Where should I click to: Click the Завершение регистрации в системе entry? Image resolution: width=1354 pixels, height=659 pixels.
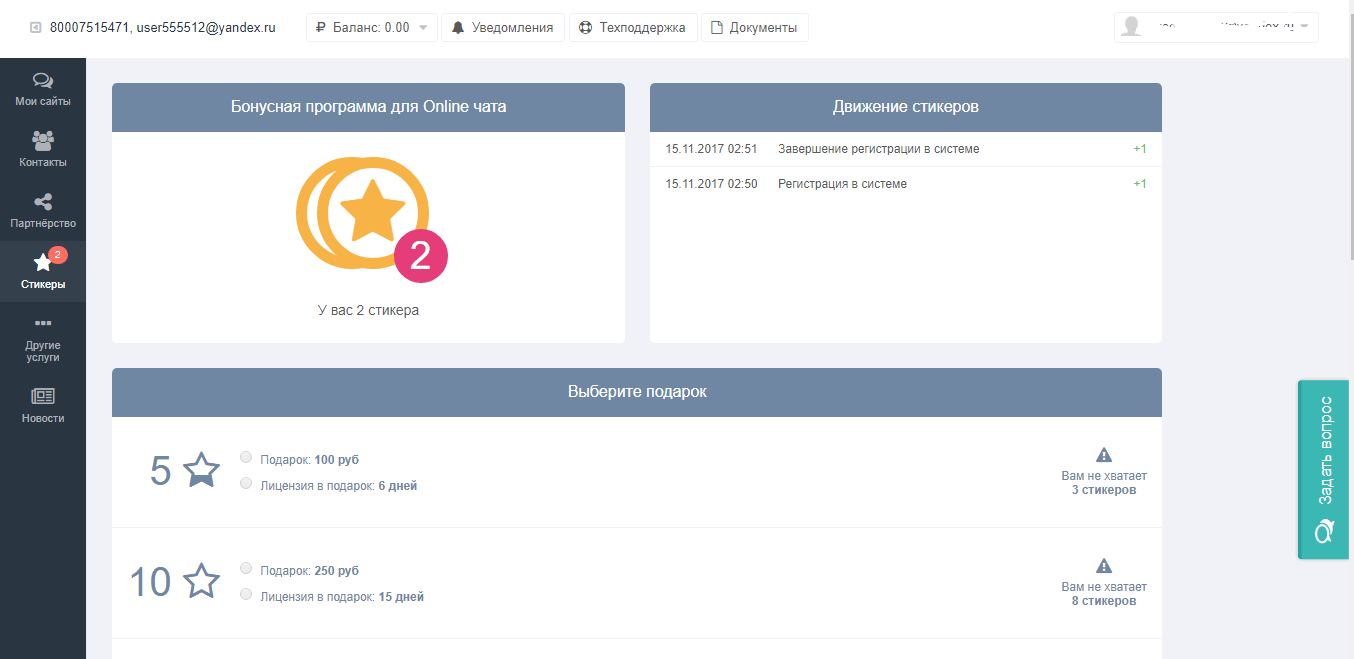878,149
